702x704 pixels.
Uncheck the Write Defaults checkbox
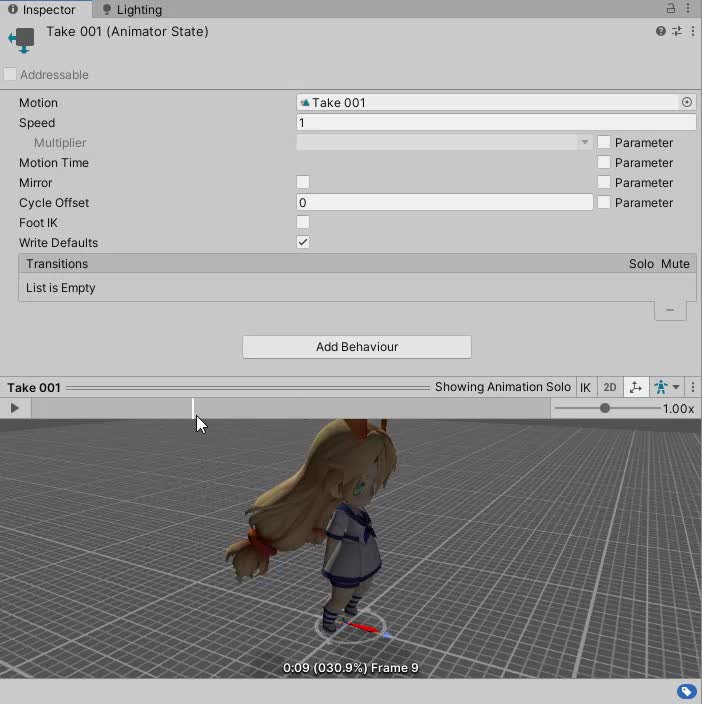click(303, 242)
